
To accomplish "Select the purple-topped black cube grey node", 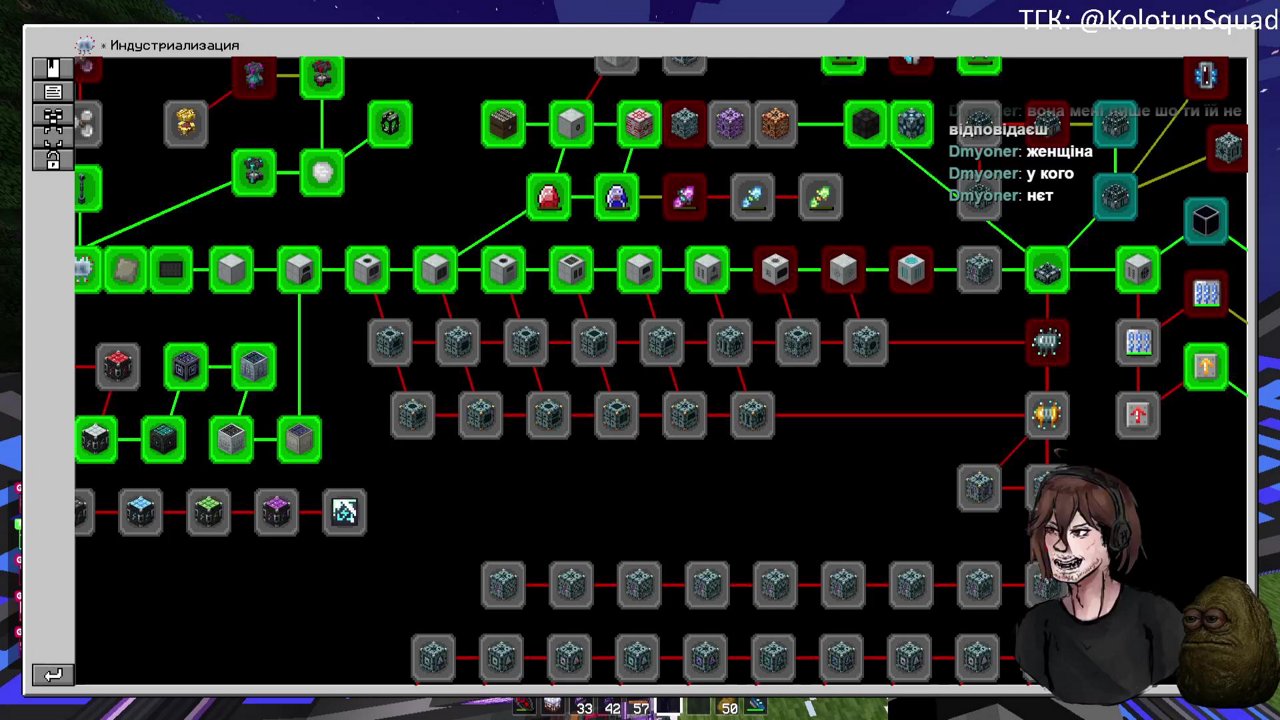I will 276,512.
